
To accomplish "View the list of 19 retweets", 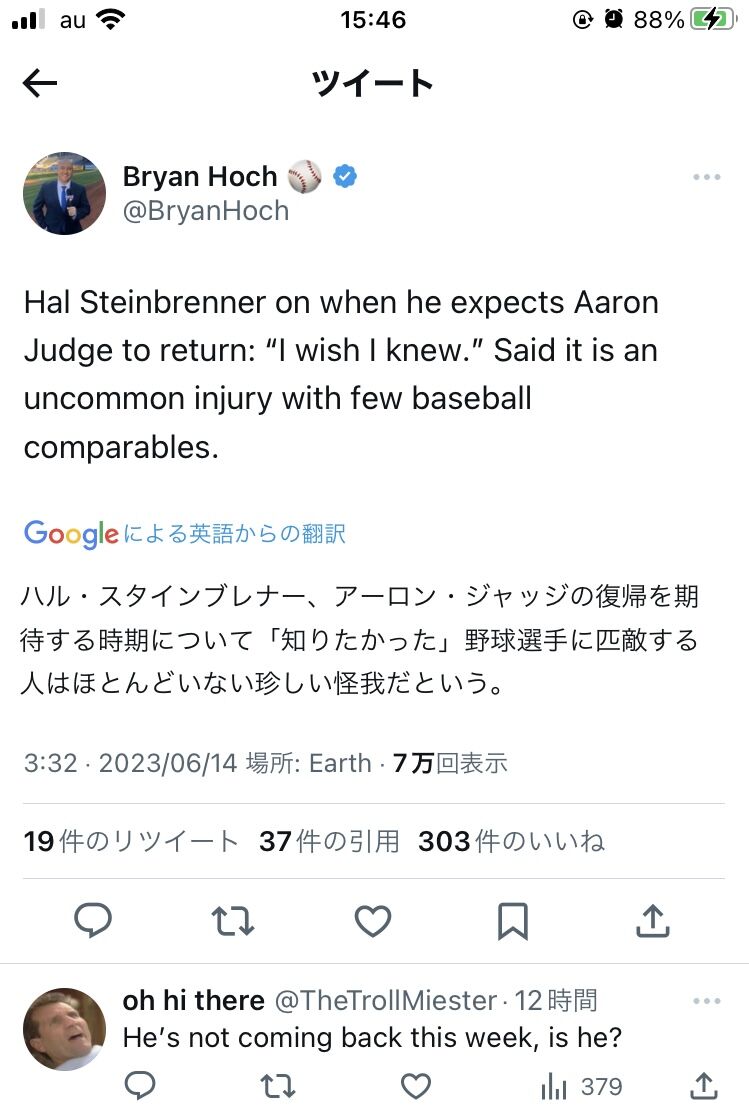I will [x=131, y=841].
